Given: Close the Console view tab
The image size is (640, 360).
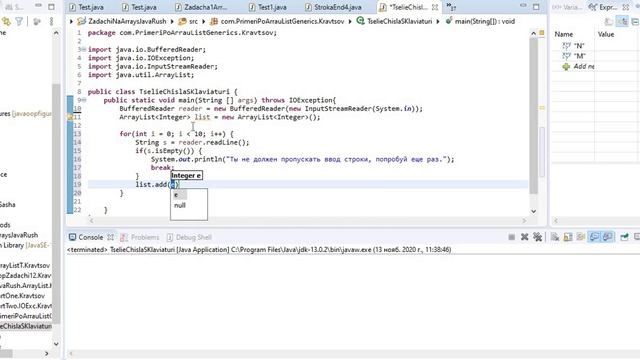Looking at the screenshot, I should (x=111, y=237).
